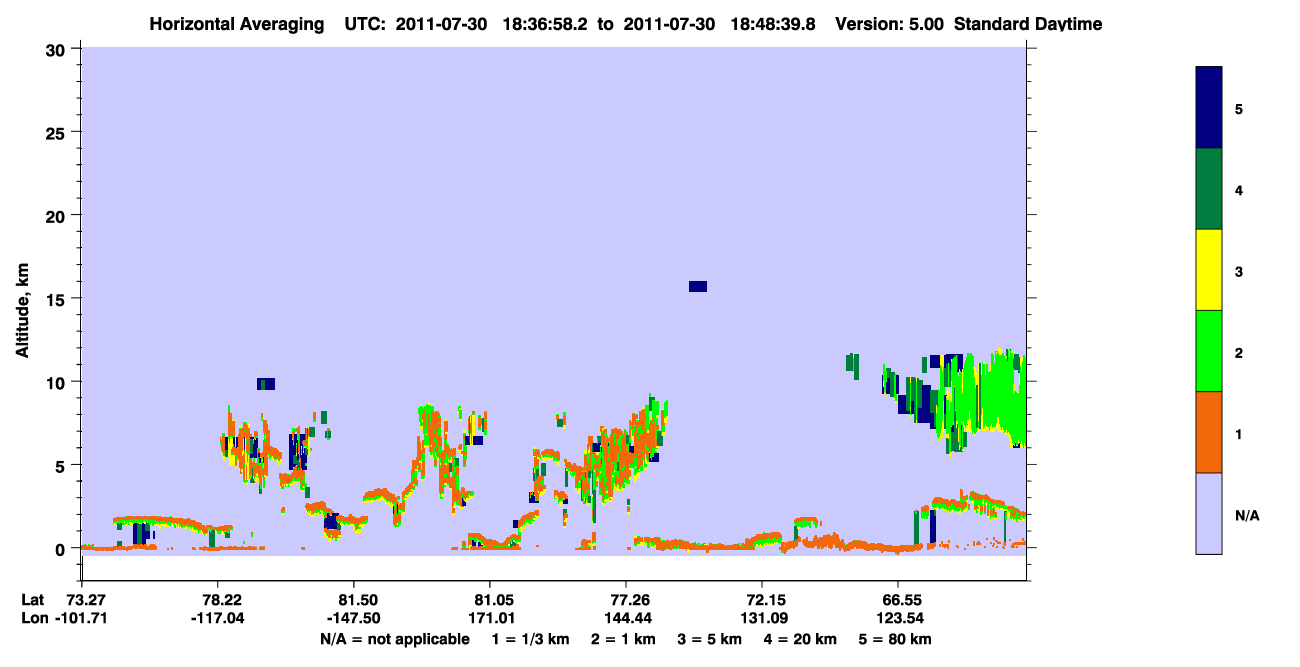Click latitude value 73.27
The width and height of the screenshot is (1300, 667).
tap(86, 600)
